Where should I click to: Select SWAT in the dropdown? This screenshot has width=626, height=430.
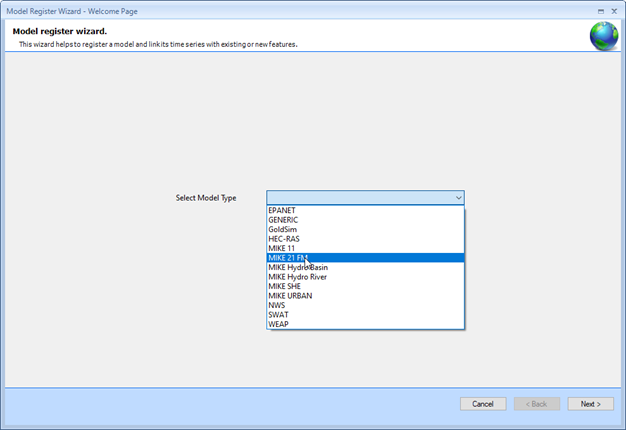(x=365, y=315)
